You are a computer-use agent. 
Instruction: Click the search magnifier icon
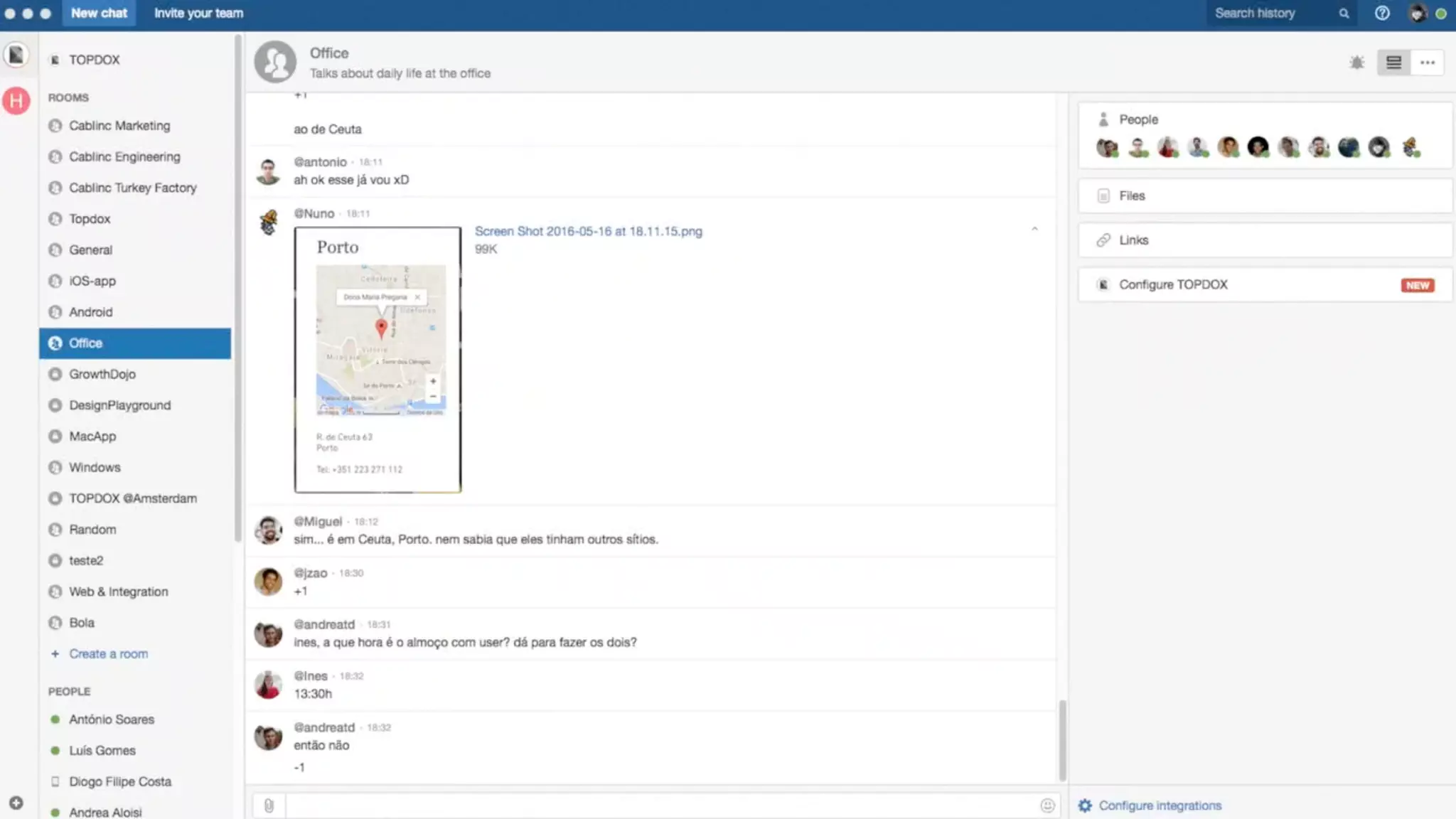1344,13
